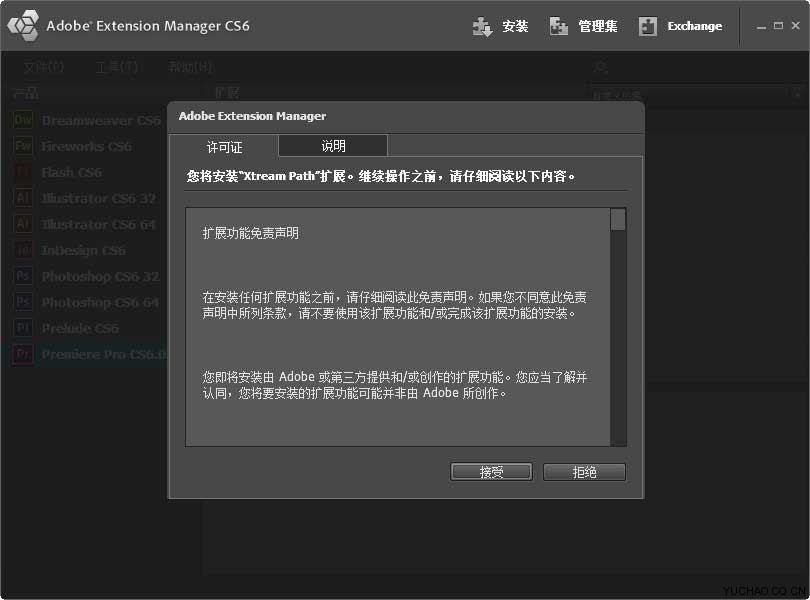Open the 安装 (Install) function via its icon
Viewport: 810px width, 600px height.
[481, 26]
